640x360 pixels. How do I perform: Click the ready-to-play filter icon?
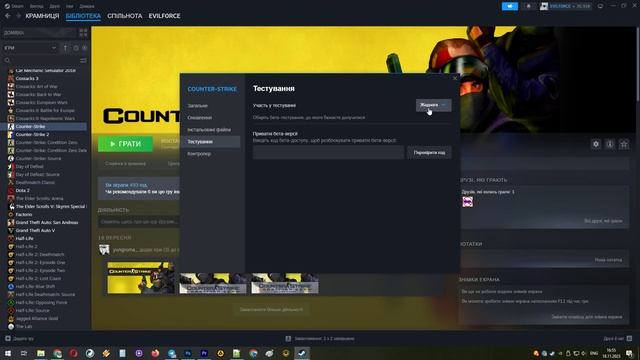[x=84, y=48]
